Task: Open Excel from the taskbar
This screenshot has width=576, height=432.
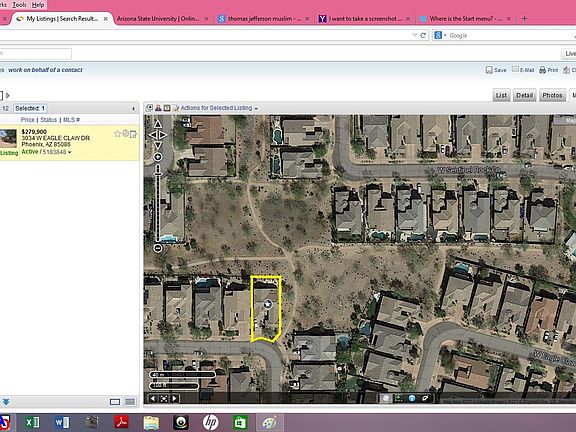Action: click(32, 422)
